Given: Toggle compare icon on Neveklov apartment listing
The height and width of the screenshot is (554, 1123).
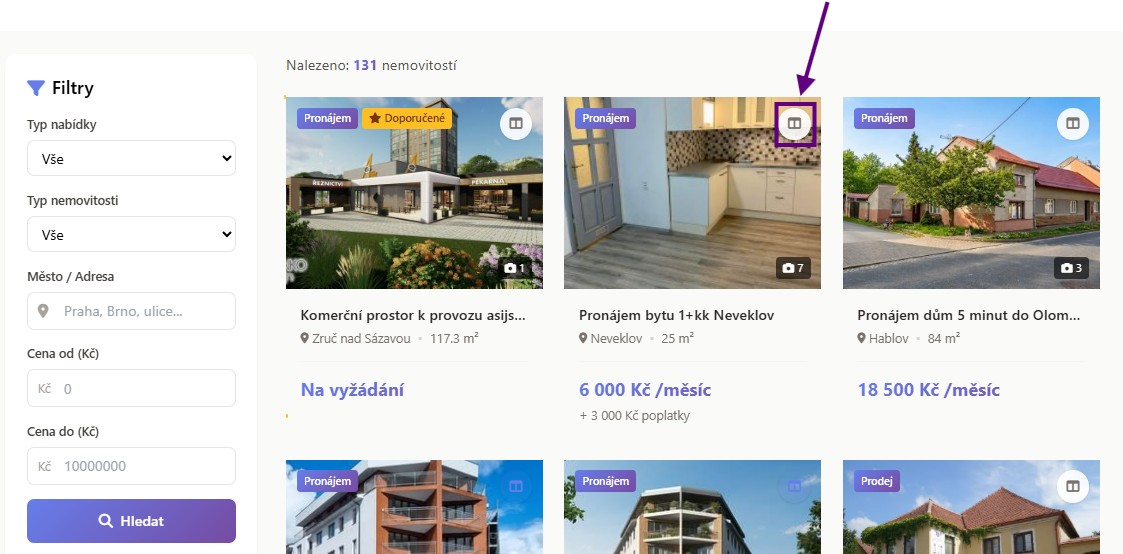Looking at the screenshot, I should click(x=794, y=124).
